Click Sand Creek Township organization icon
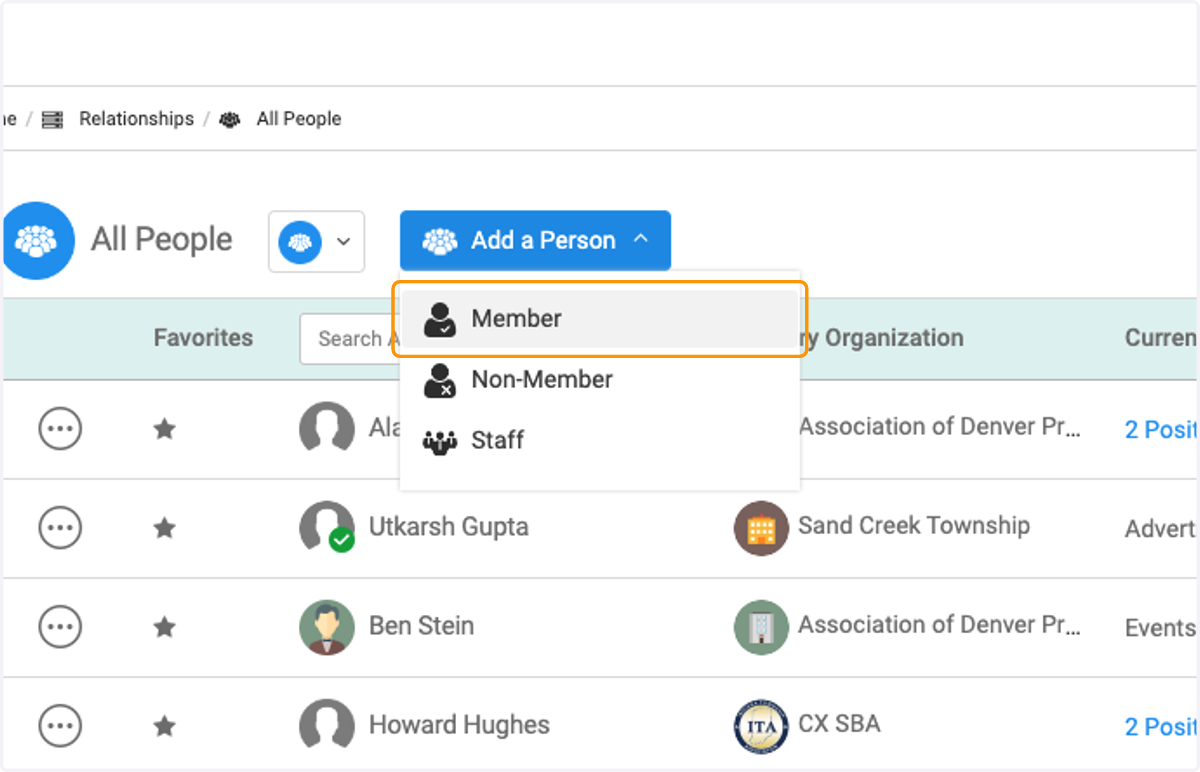This screenshot has width=1200, height=772. click(761, 528)
